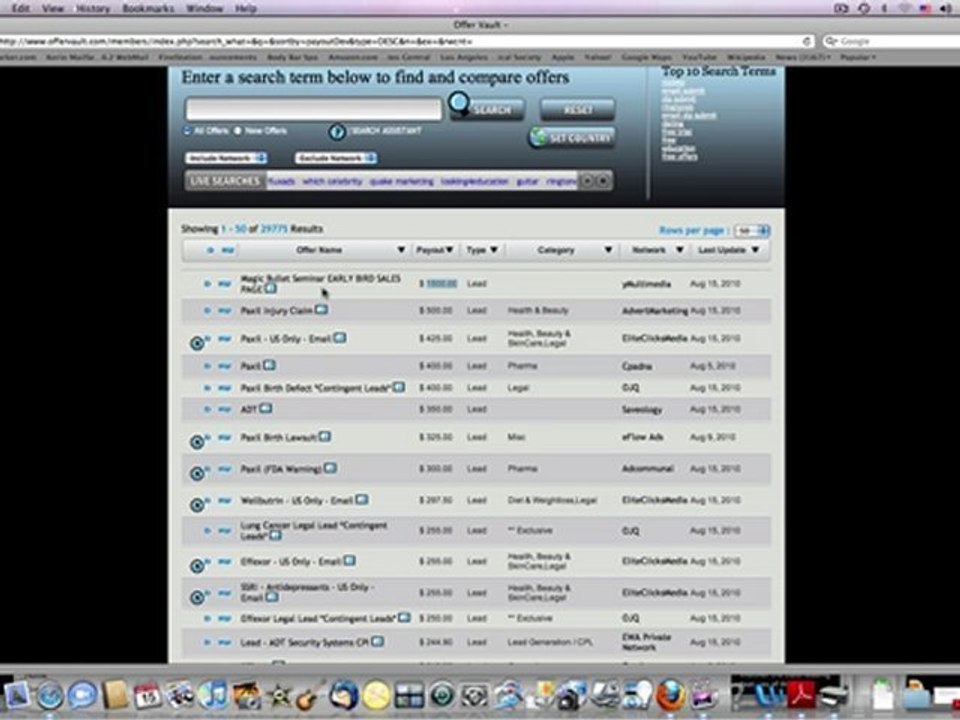Open the Rows per page dropdown
The height and width of the screenshot is (720, 960).
coord(752,231)
